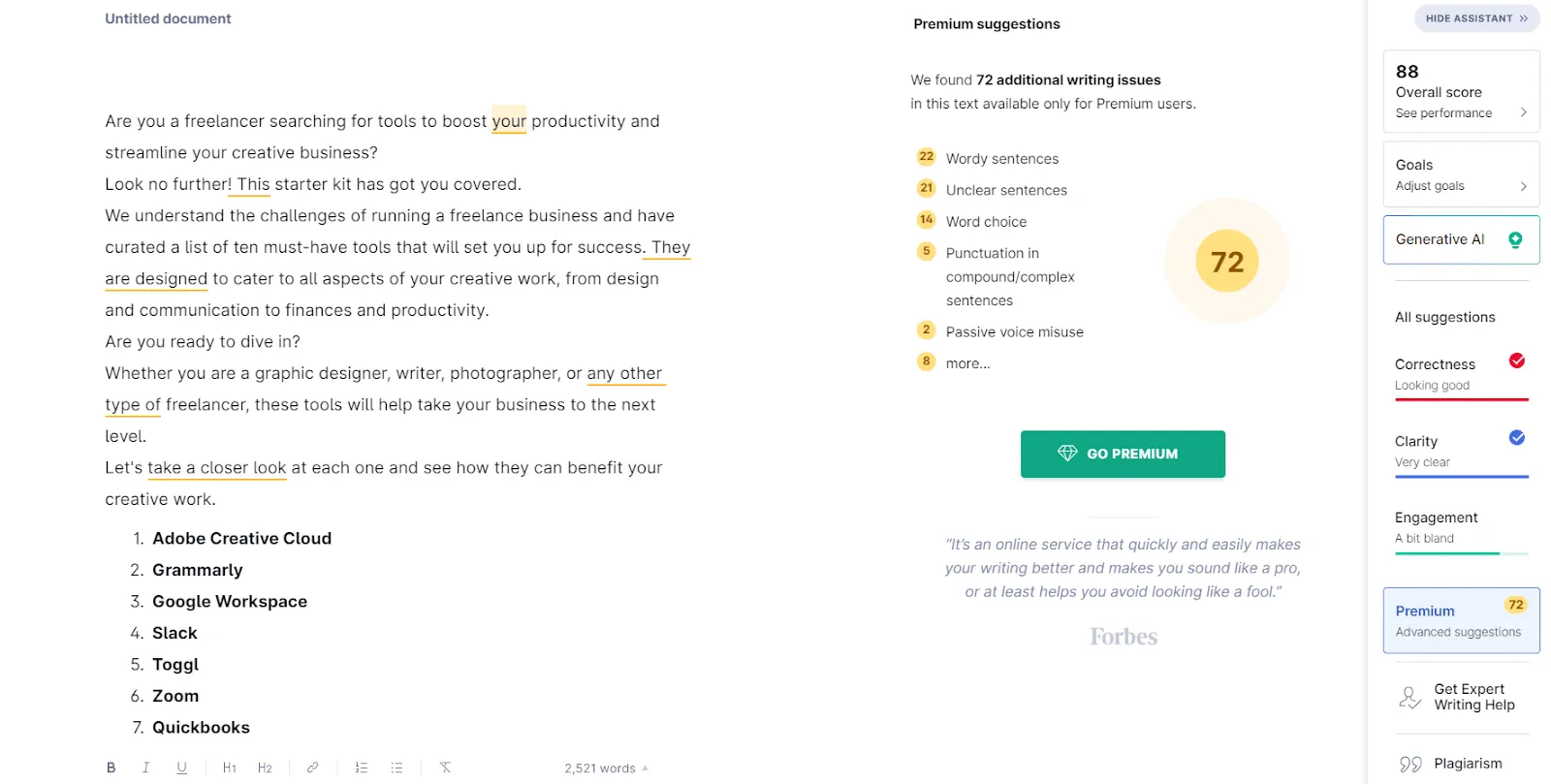This screenshot has width=1551, height=784.
Task: Open the Plagiarism checker via its quote icon
Action: coord(1409,763)
